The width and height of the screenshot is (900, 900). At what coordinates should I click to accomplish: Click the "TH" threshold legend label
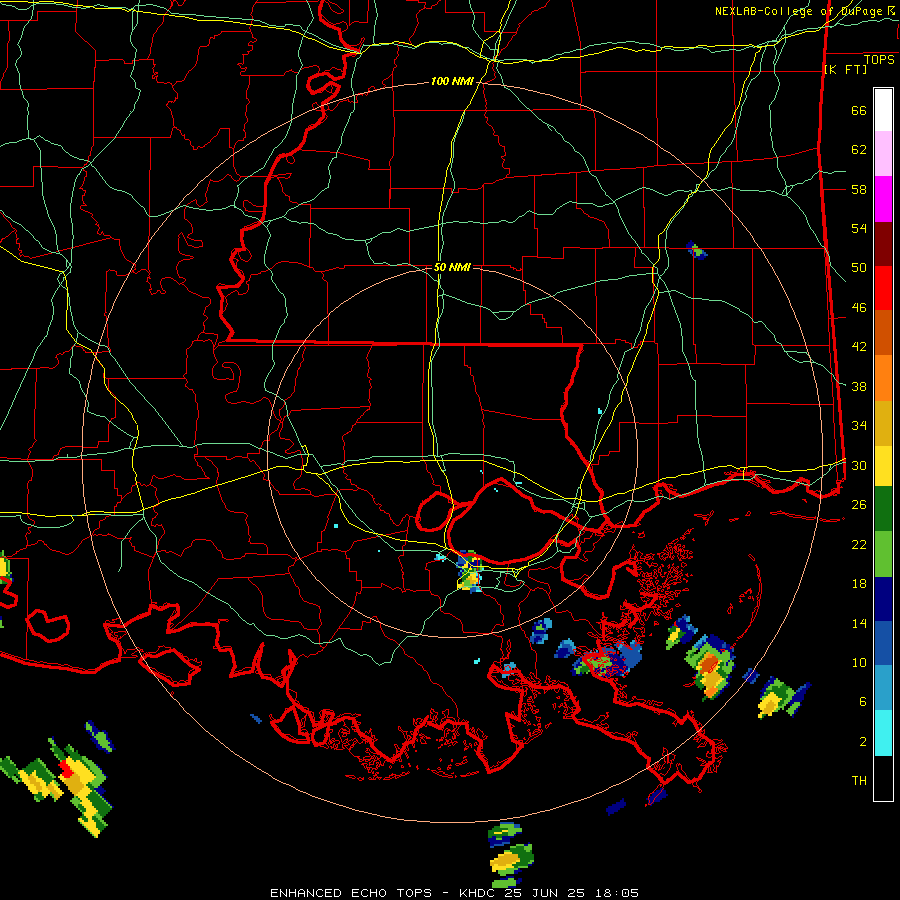pyautogui.click(x=859, y=781)
